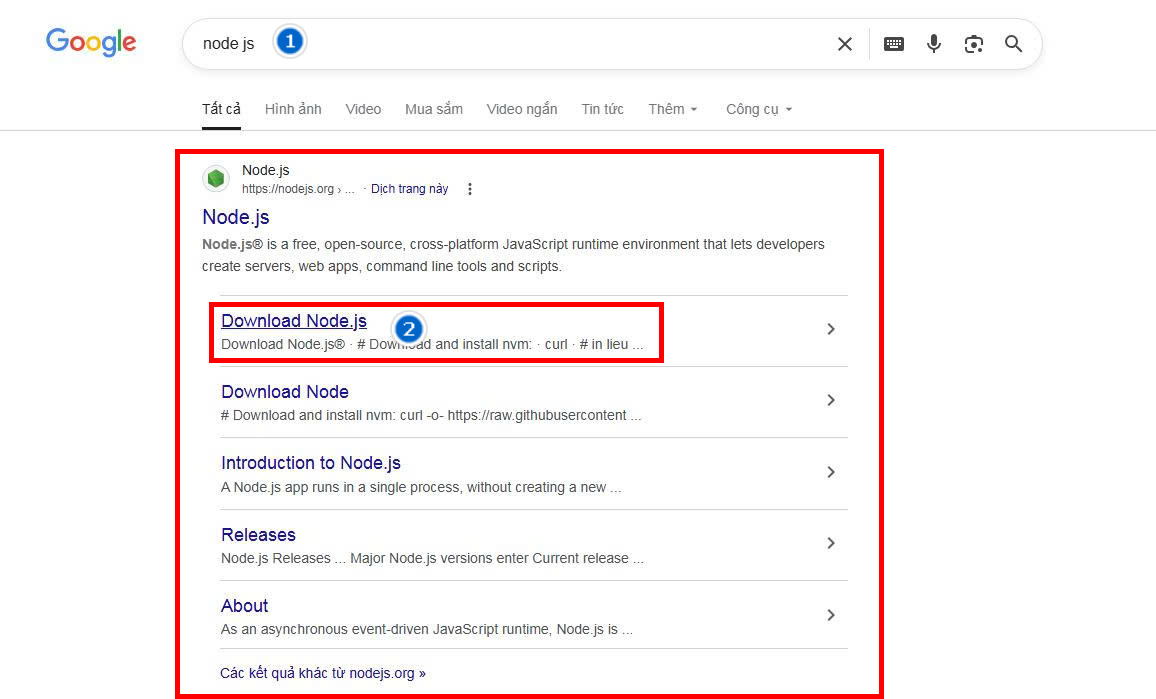This screenshot has width=1156, height=699.
Task: Expand the Releases sitelink chevron
Action: [831, 543]
